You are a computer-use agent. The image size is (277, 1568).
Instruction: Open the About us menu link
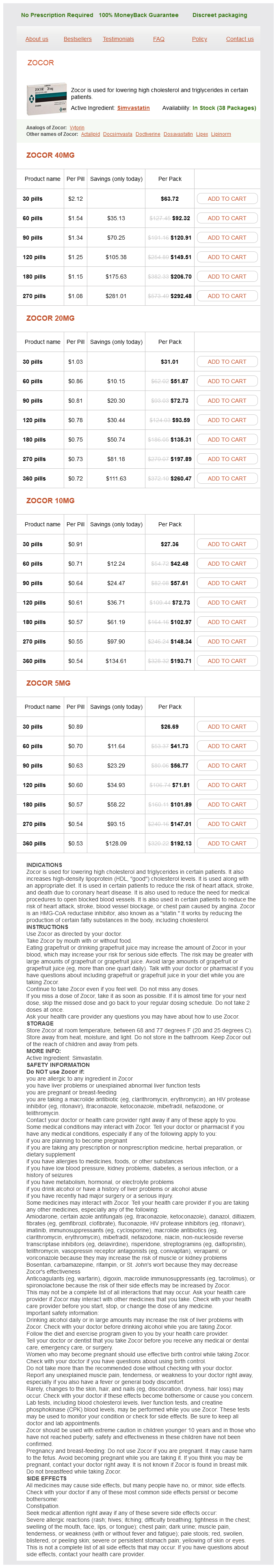[x=37, y=39]
